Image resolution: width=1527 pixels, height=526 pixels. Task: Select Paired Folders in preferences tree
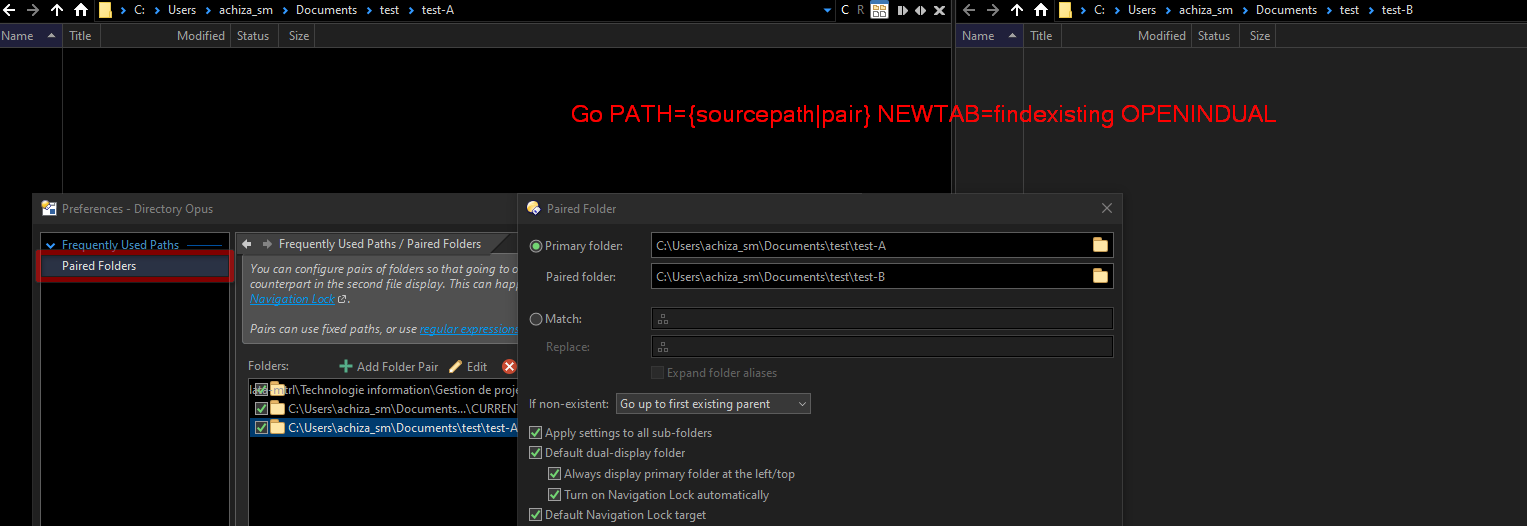pos(99,266)
